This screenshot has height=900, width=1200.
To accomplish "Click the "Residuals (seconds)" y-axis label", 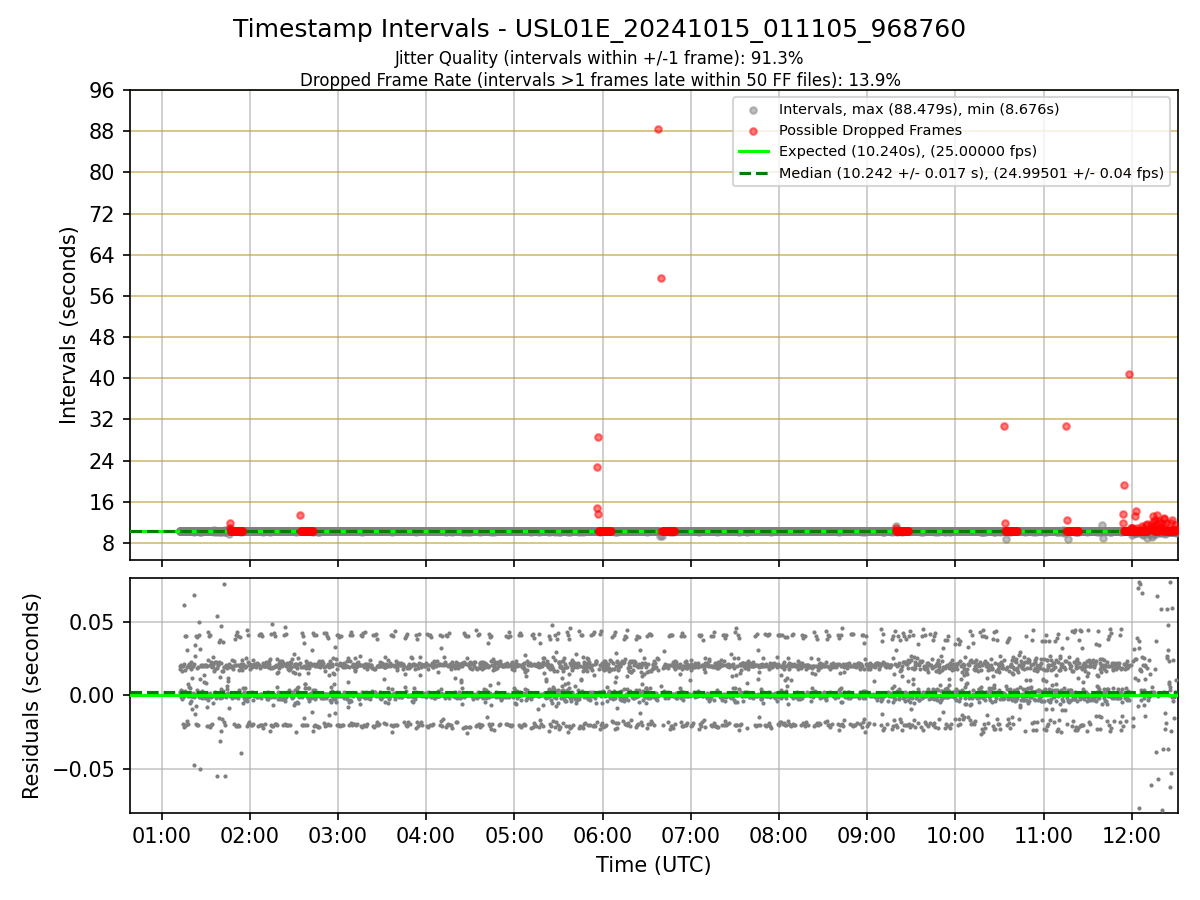I will 32,696.
